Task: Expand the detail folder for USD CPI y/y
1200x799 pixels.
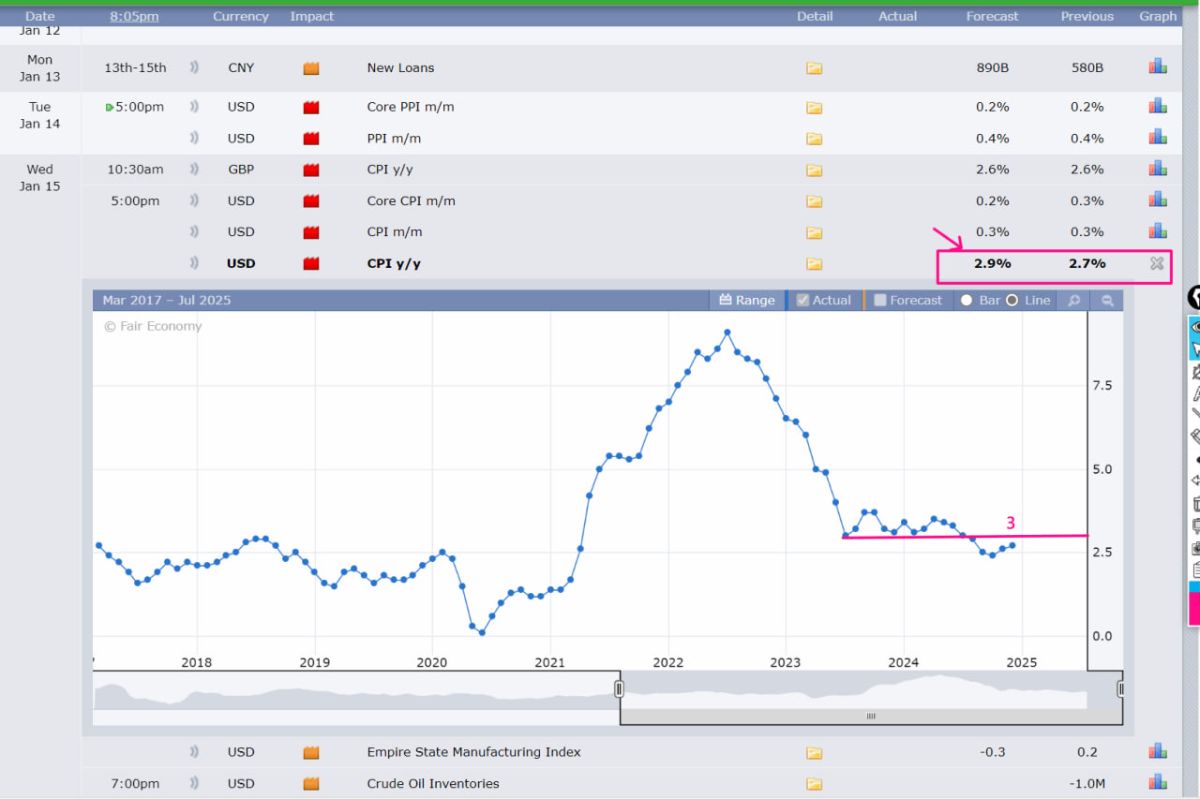Action: click(814, 264)
